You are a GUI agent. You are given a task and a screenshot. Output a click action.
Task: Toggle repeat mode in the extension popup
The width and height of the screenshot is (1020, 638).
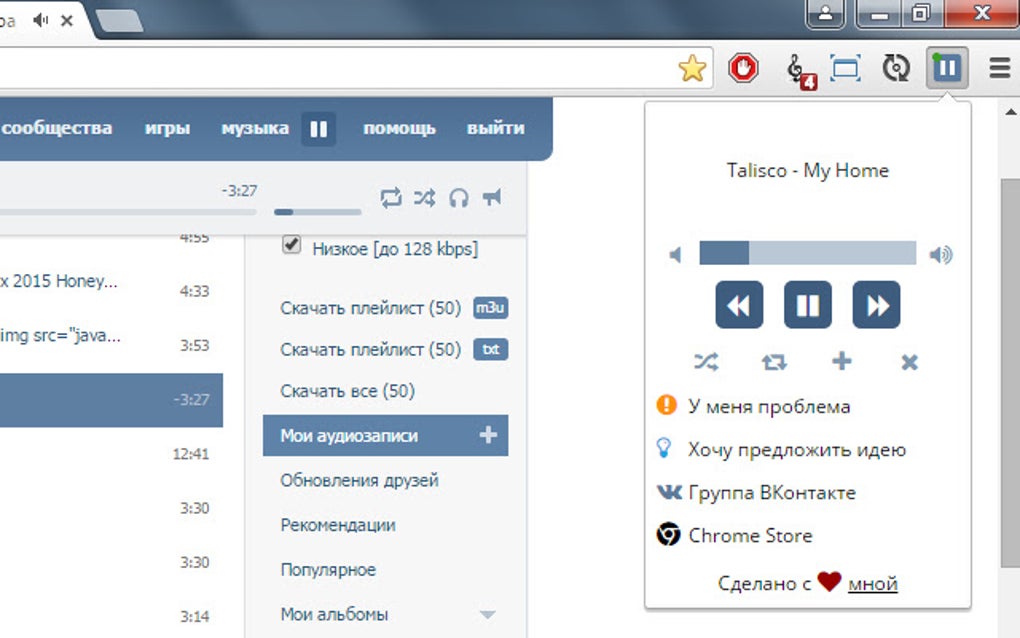[x=773, y=363]
